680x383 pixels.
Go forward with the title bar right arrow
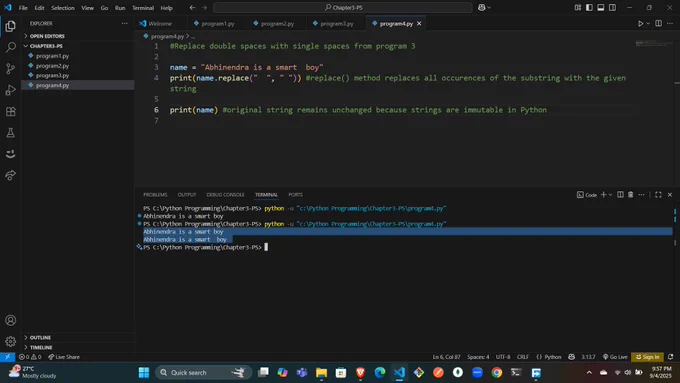click(x=204, y=7)
